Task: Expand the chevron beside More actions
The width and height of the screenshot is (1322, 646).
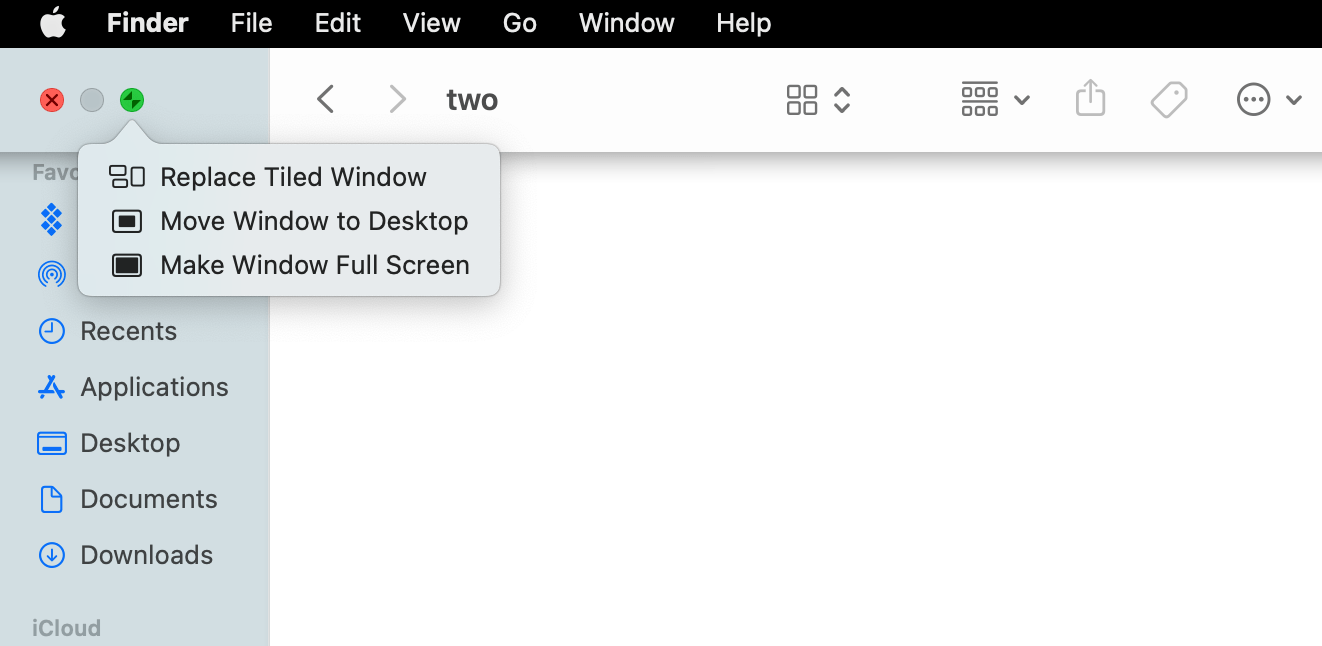Action: 1294,100
